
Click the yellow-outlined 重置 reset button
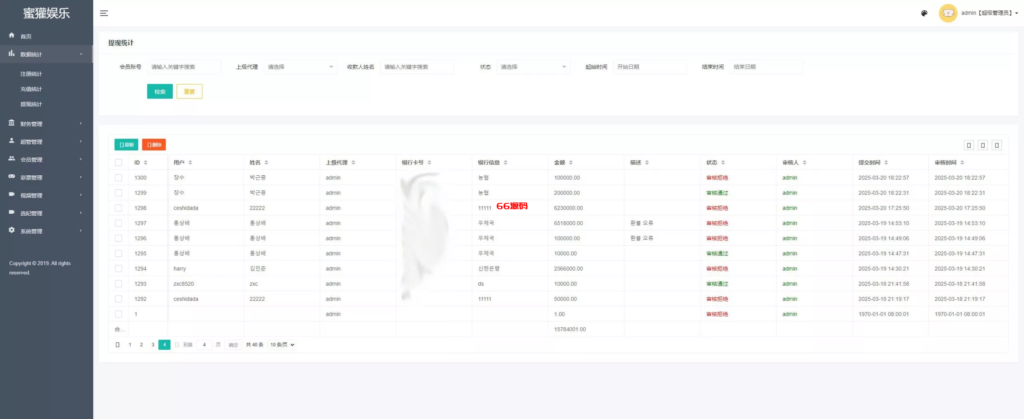point(189,91)
